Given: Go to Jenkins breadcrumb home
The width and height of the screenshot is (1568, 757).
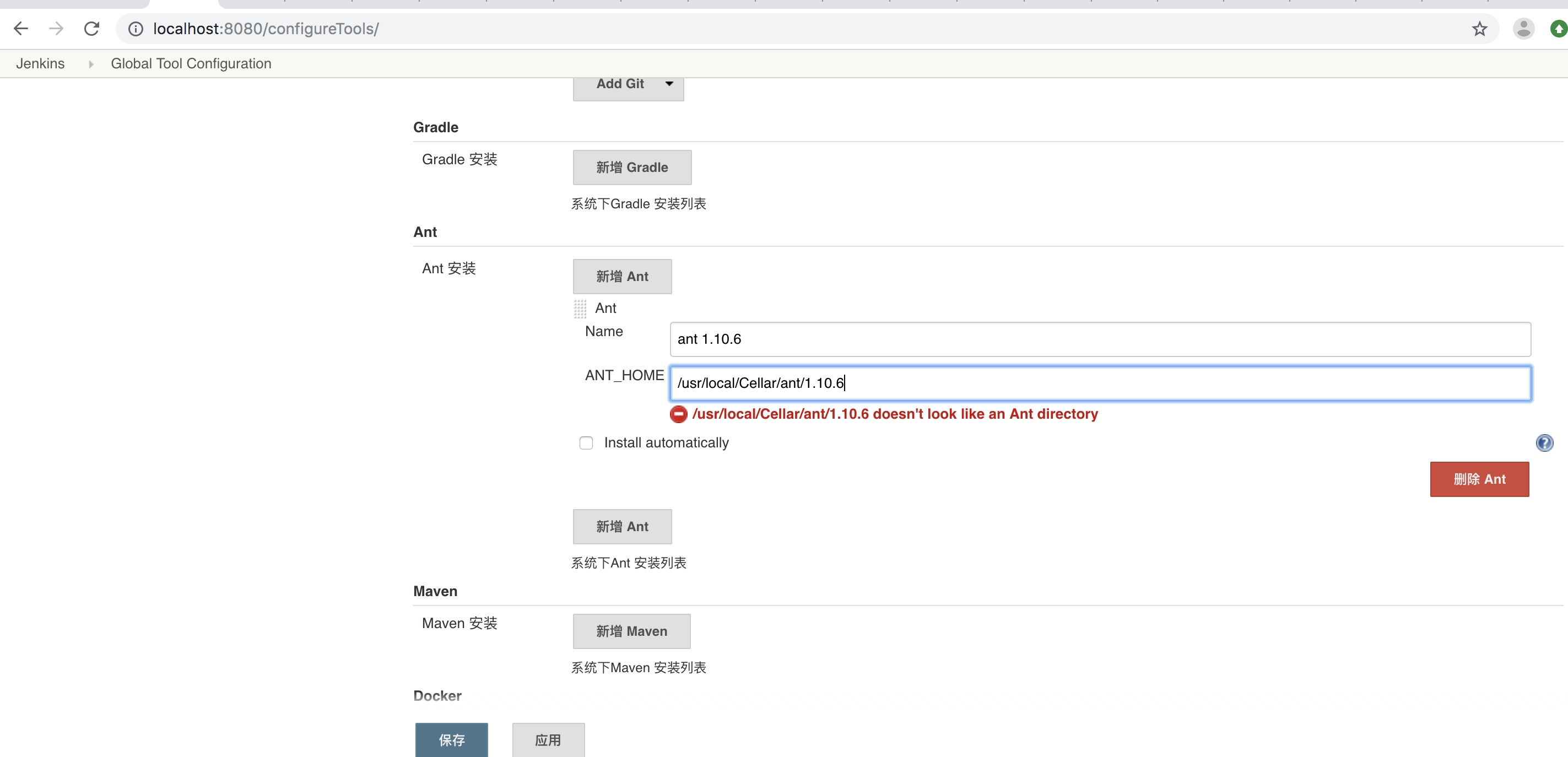Looking at the screenshot, I should click(x=40, y=64).
